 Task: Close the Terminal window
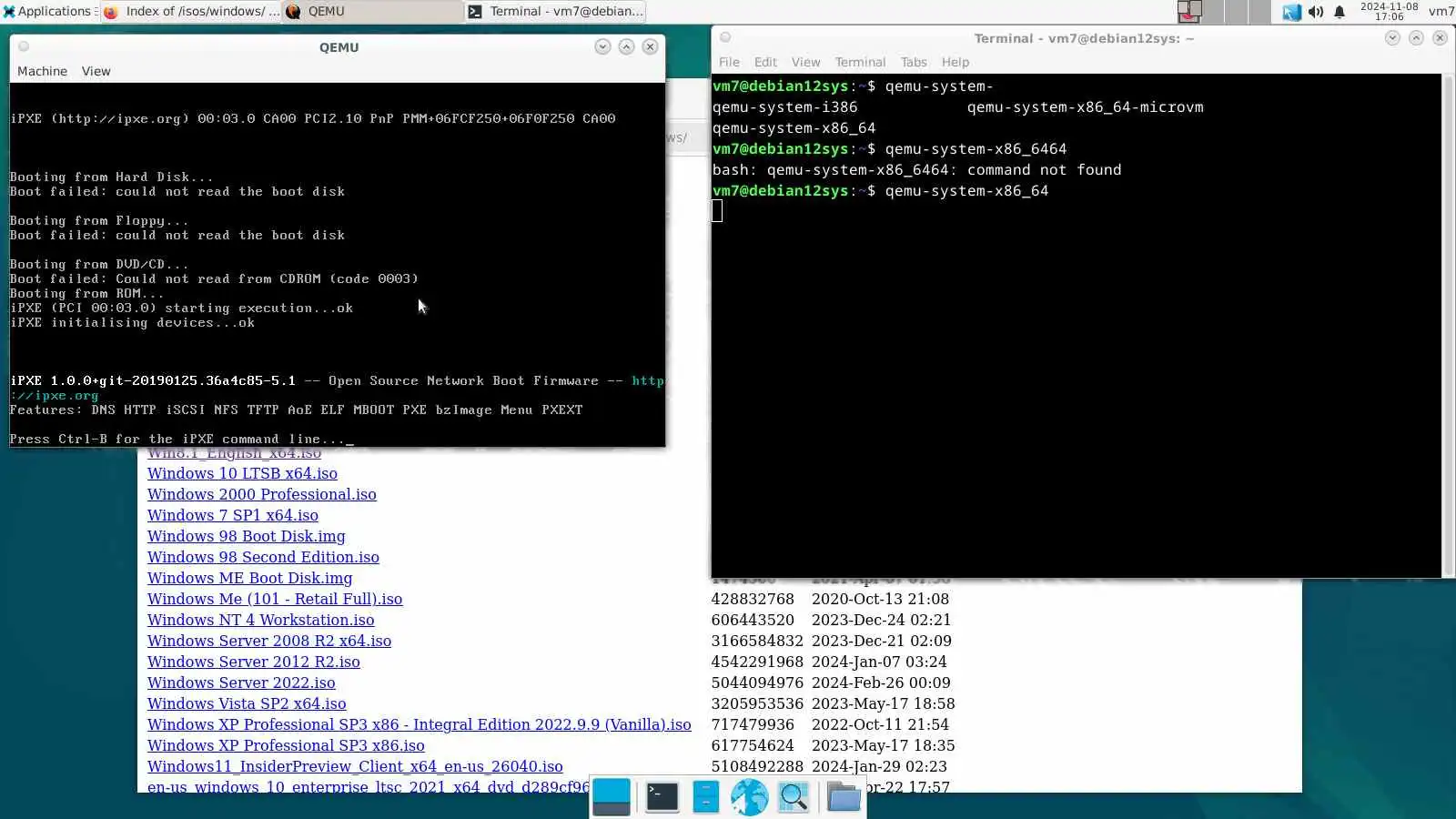coord(1440,37)
